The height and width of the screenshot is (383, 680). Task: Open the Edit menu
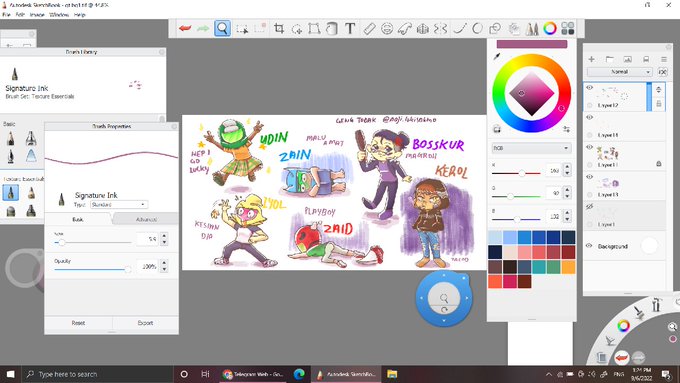20,15
